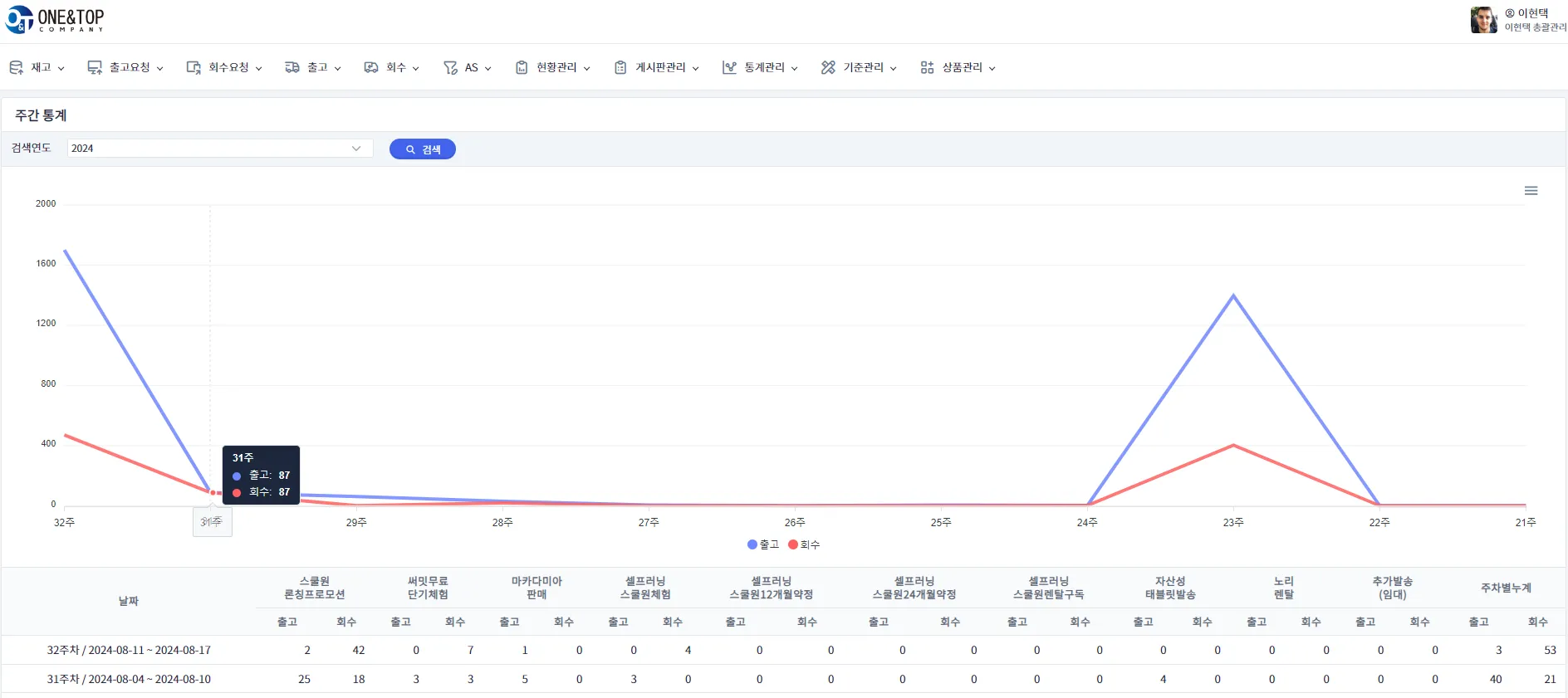Open the 기준관리 menu
1568x698 pixels.
coord(859,67)
